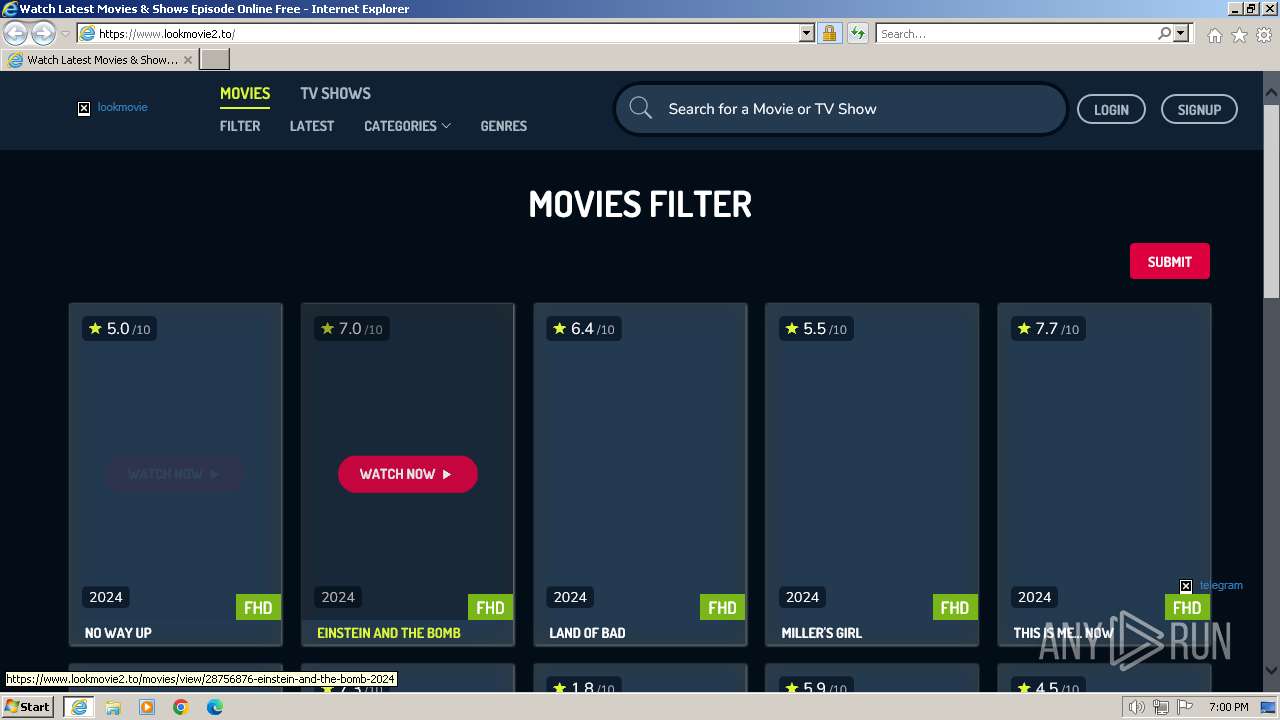Click the security lock icon
The image size is (1280, 720).
tap(829, 34)
